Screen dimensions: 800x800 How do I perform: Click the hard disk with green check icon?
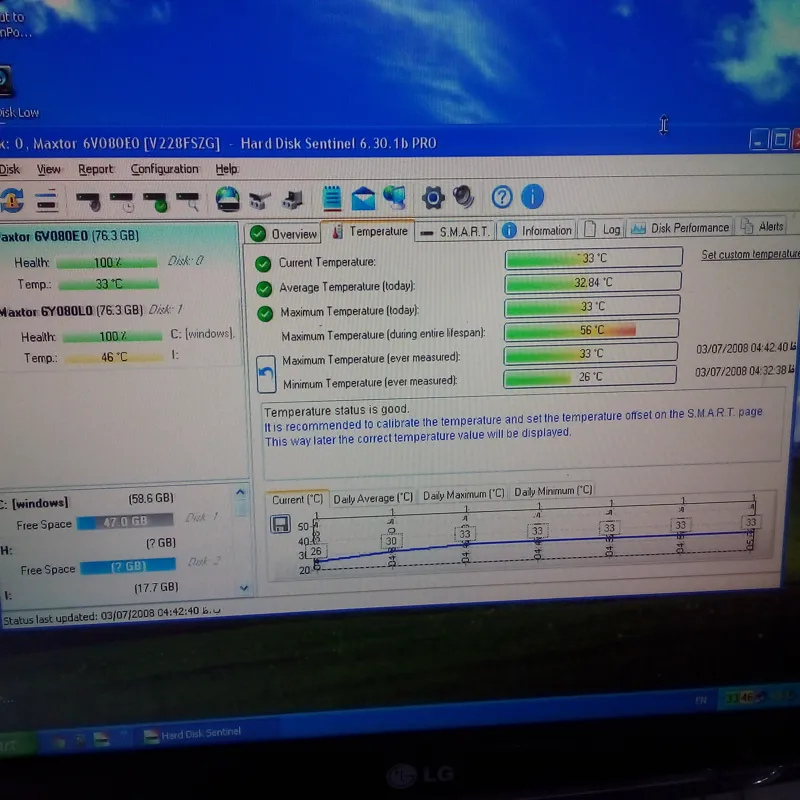(155, 202)
